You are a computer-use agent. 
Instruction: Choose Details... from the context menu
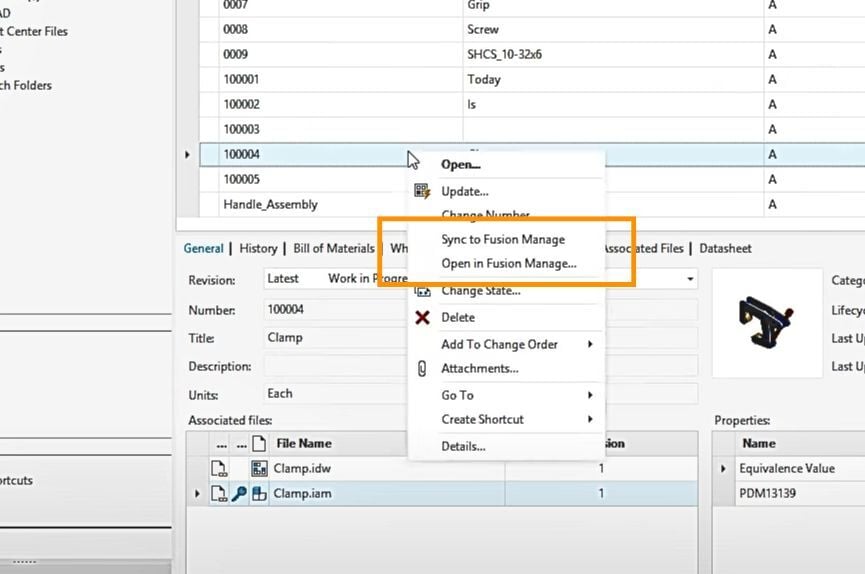point(463,447)
